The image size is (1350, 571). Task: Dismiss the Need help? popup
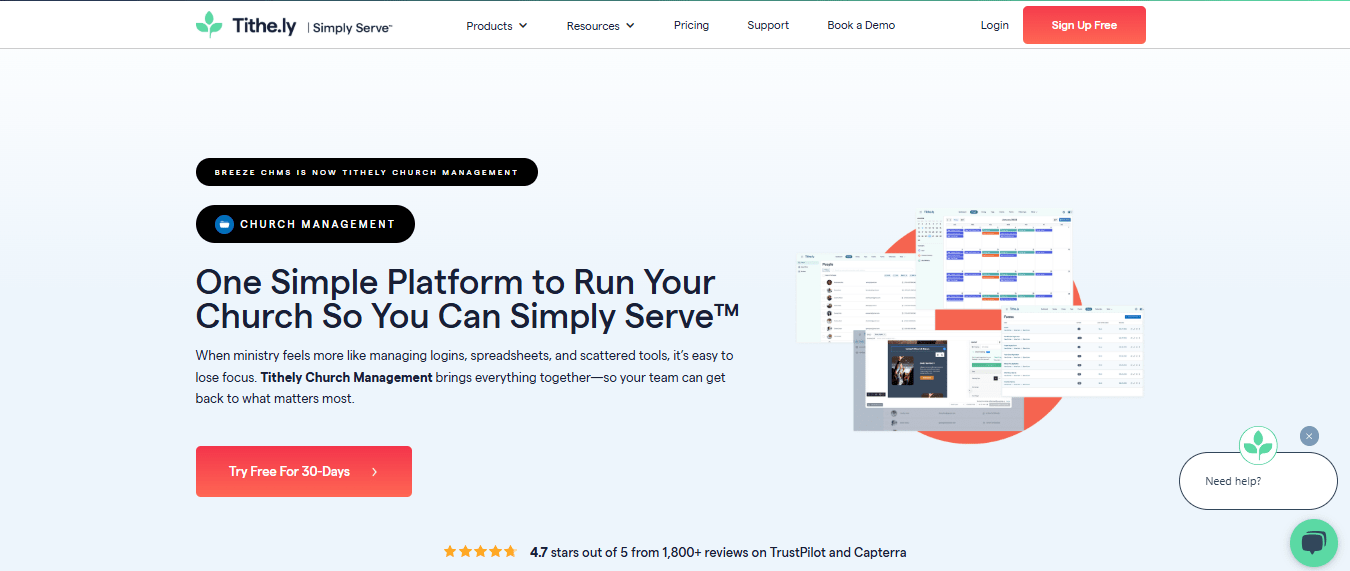tap(1310, 436)
